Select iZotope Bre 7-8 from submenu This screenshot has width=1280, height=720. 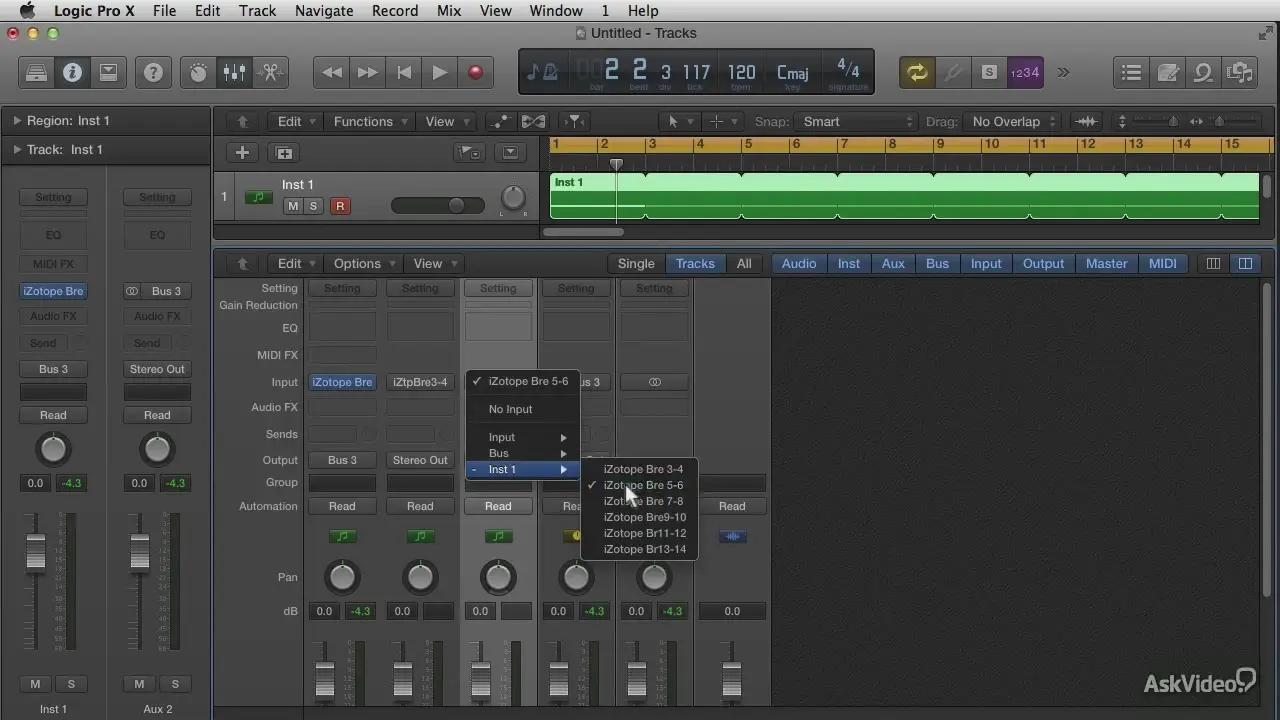643,501
